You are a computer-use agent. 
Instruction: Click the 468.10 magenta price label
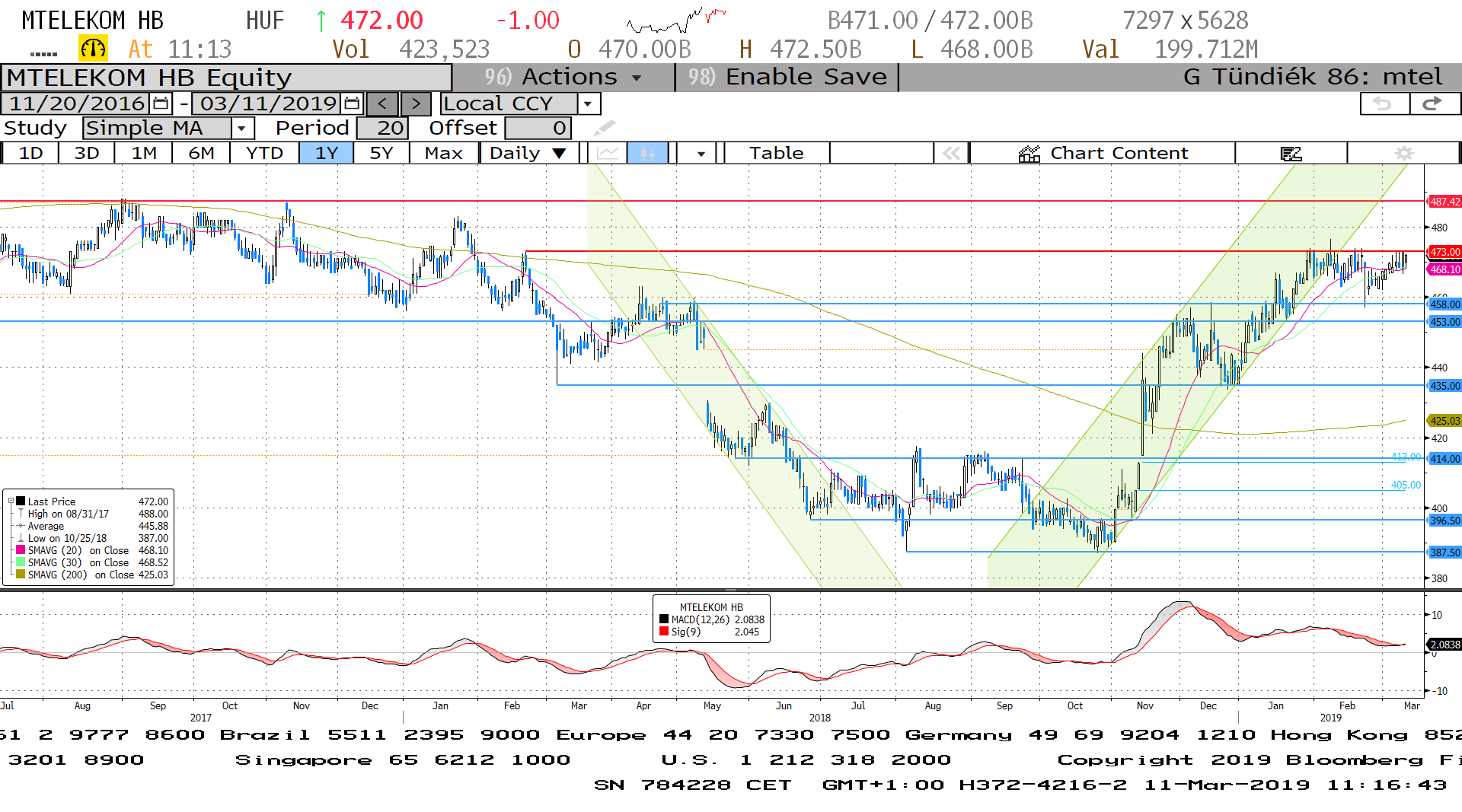tap(1444, 269)
